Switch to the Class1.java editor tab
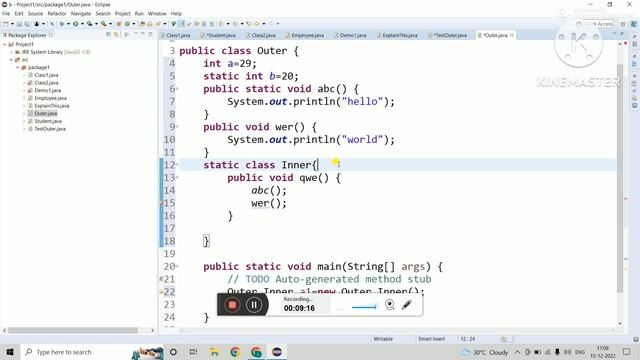640x360 pixels. [x=176, y=35]
